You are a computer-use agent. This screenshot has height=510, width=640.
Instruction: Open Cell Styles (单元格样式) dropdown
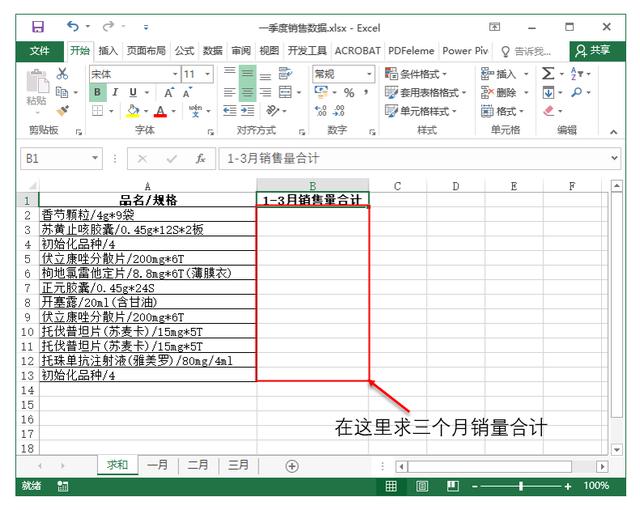click(x=421, y=111)
